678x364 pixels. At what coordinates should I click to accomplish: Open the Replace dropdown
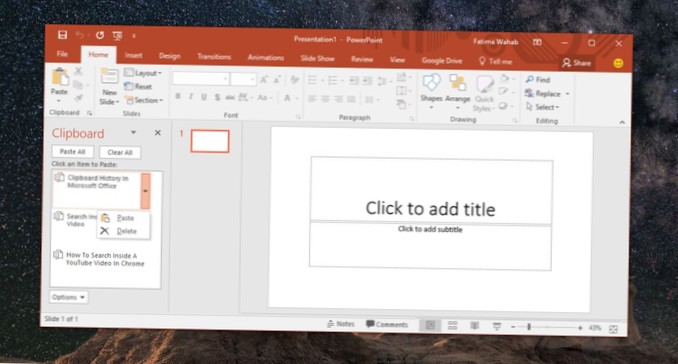click(567, 94)
